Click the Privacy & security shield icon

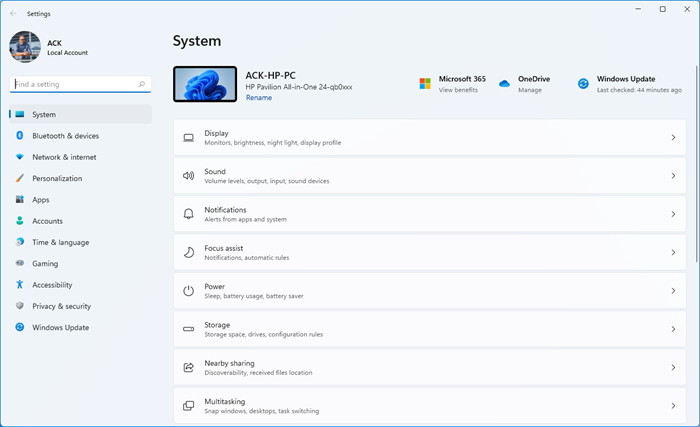19,306
